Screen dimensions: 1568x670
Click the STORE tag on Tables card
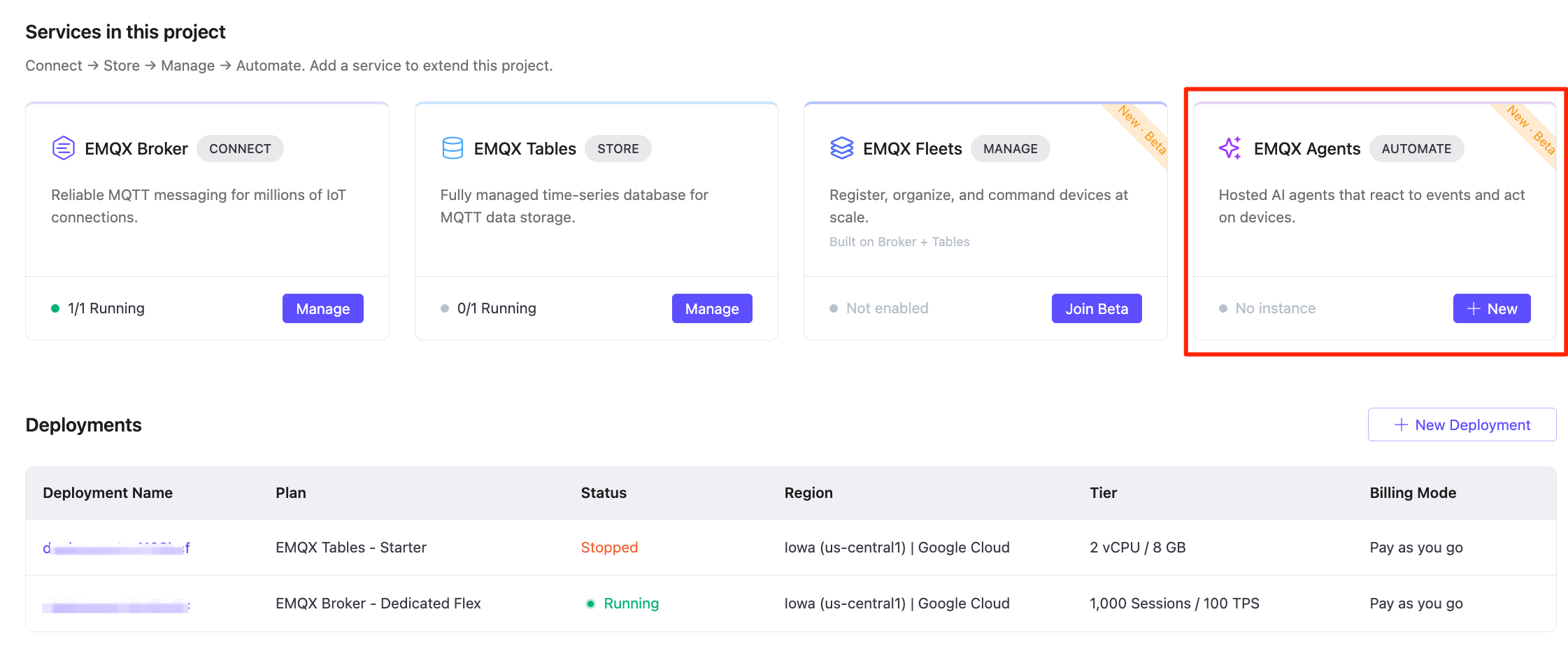pyautogui.click(x=618, y=148)
